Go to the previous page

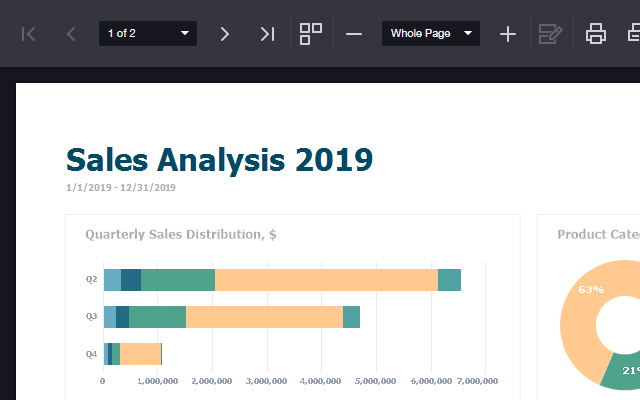[x=71, y=34]
